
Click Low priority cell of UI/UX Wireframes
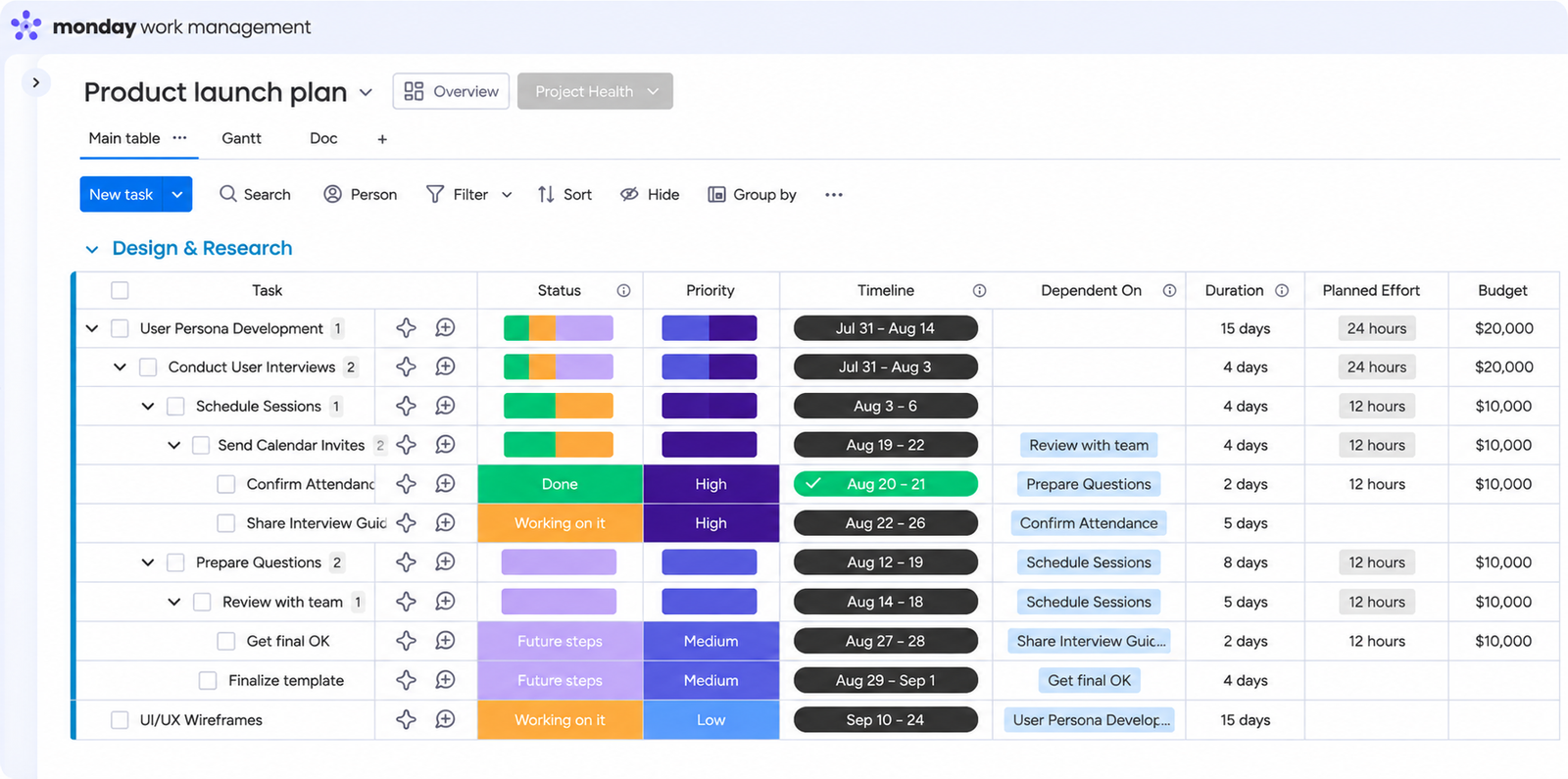[710, 719]
